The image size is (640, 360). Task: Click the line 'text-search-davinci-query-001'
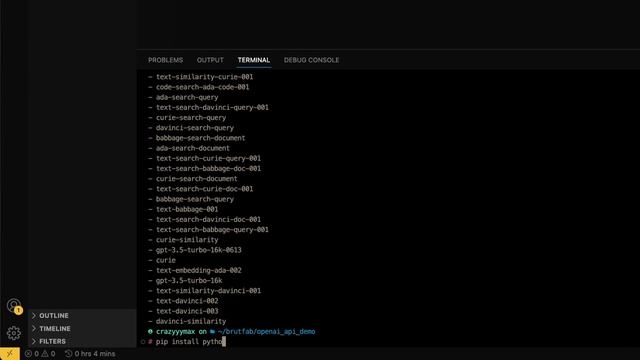(x=212, y=107)
